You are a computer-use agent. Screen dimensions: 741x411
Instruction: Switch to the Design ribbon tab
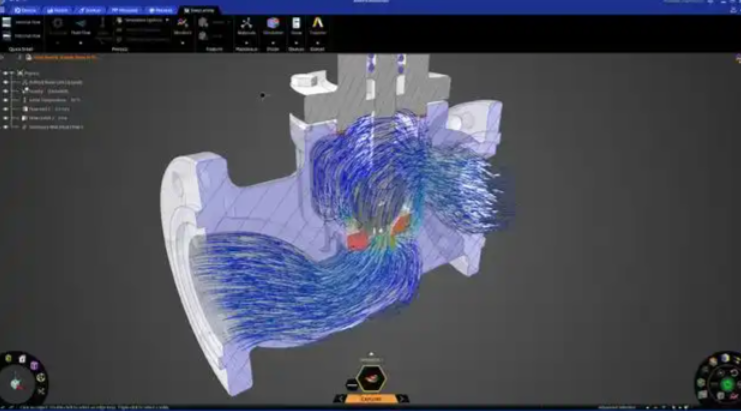(x=26, y=10)
